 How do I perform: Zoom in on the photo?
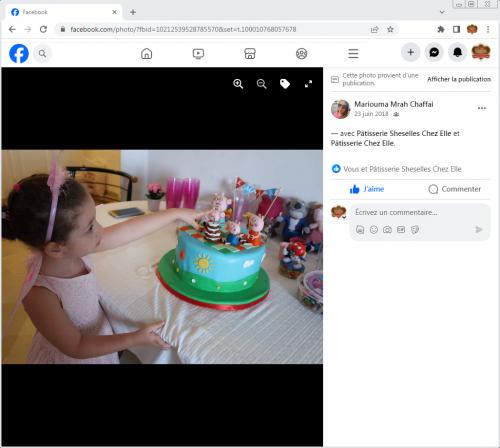point(238,84)
